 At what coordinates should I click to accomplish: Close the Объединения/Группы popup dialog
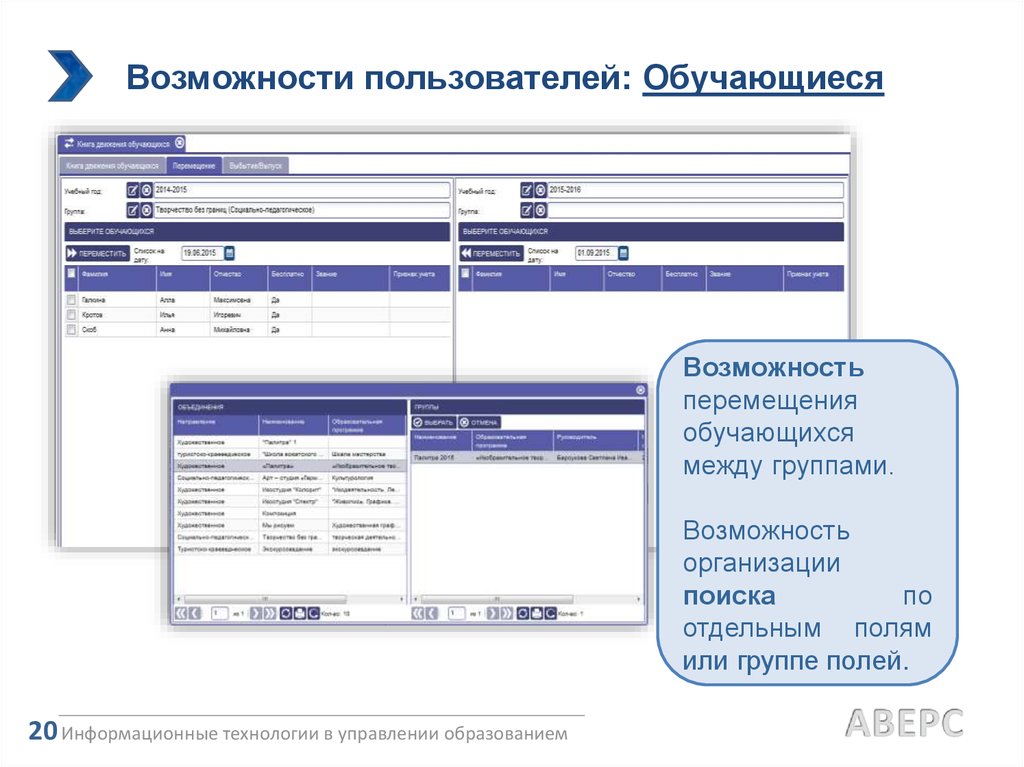click(x=640, y=390)
